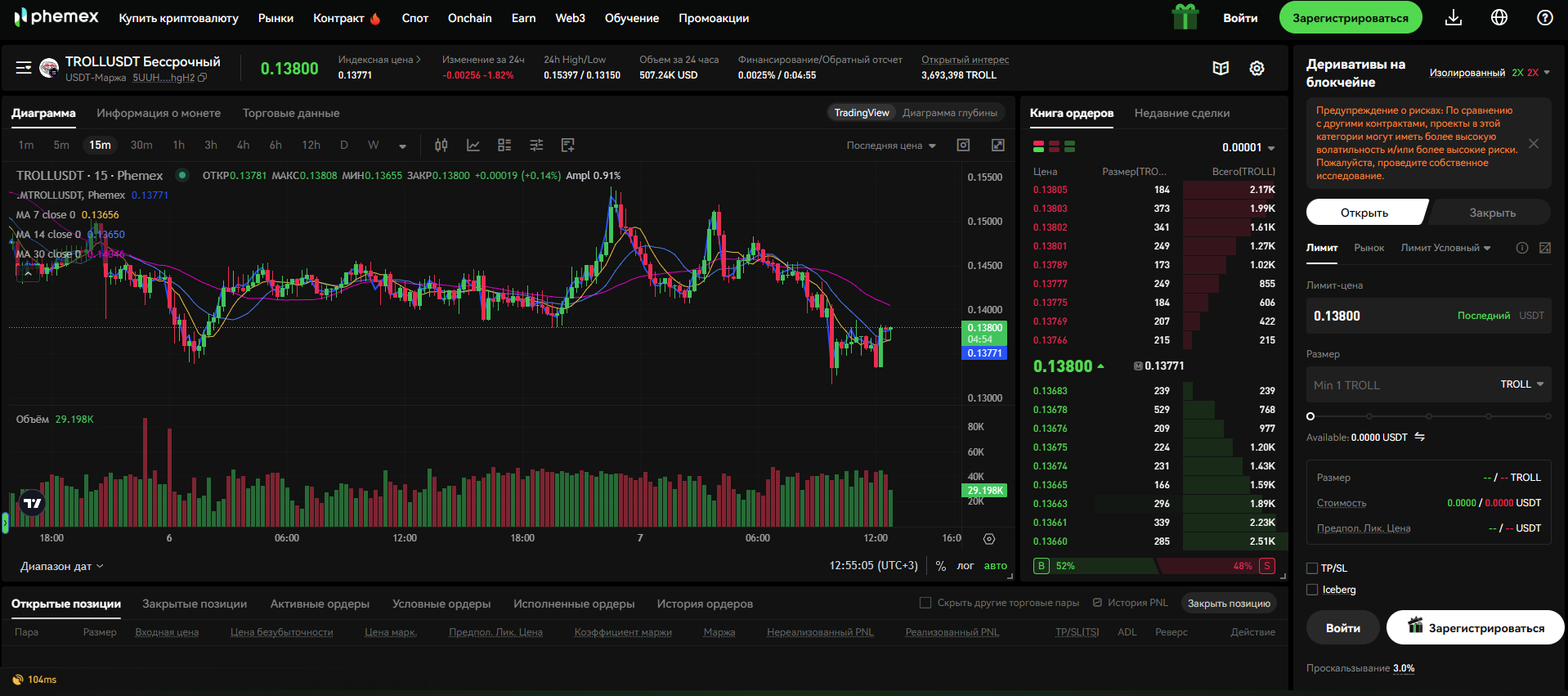Open the guide book icon
This screenshot has height=696, width=1568.
click(x=1221, y=69)
